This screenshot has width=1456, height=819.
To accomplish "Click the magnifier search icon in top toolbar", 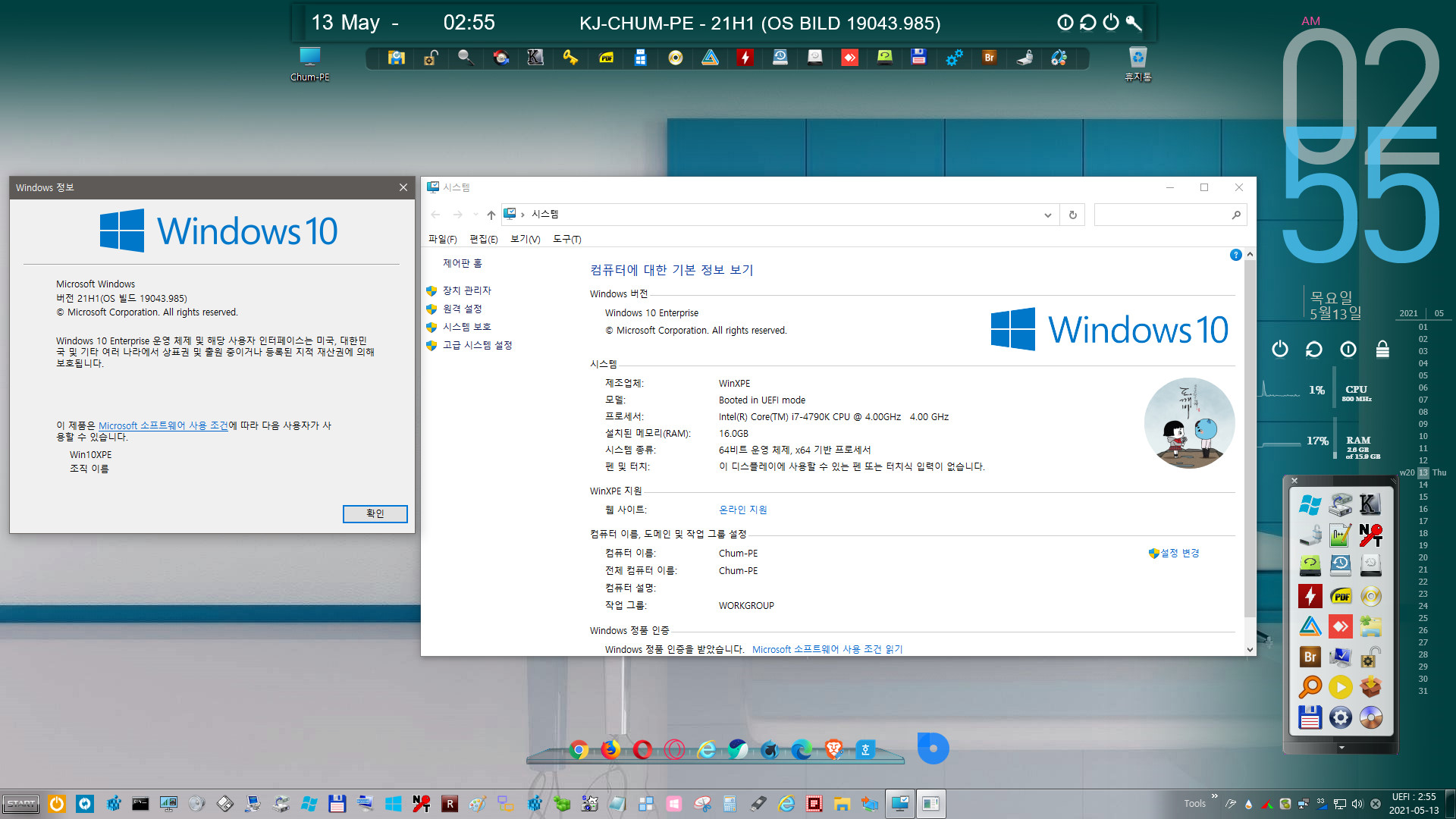I will (x=466, y=58).
